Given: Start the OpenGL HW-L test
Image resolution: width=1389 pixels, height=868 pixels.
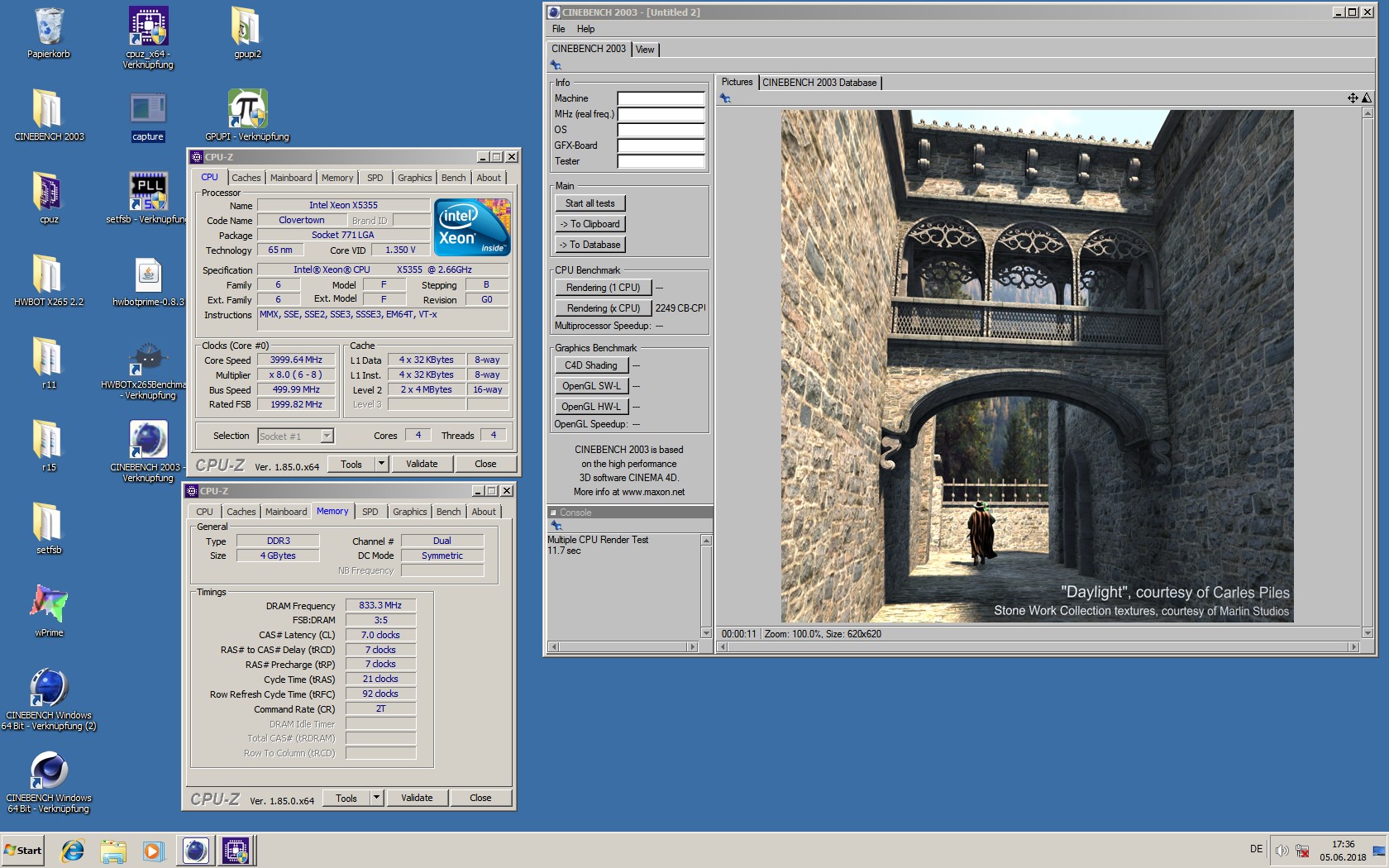Looking at the screenshot, I should [591, 407].
